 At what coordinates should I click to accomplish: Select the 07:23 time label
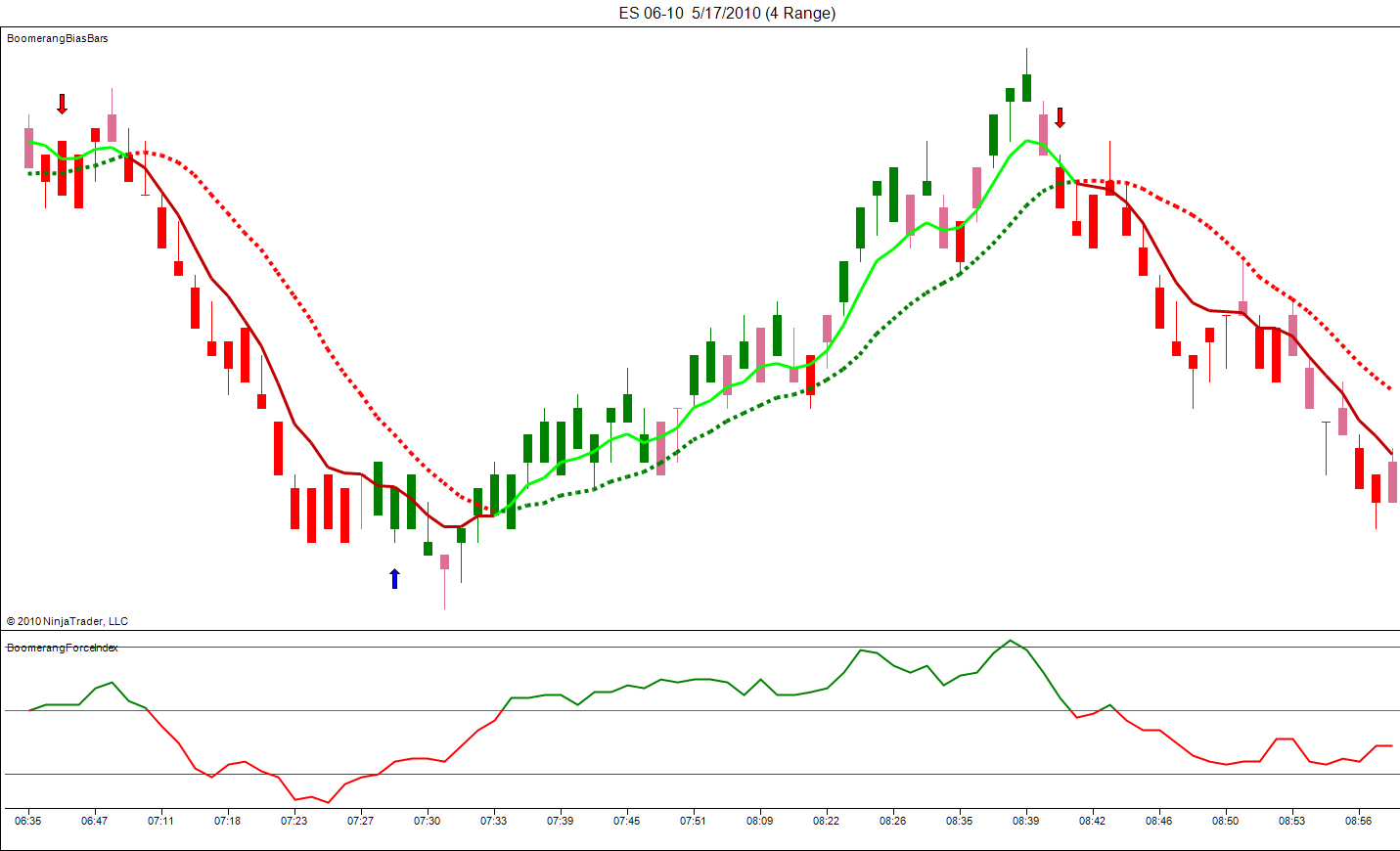coord(294,821)
